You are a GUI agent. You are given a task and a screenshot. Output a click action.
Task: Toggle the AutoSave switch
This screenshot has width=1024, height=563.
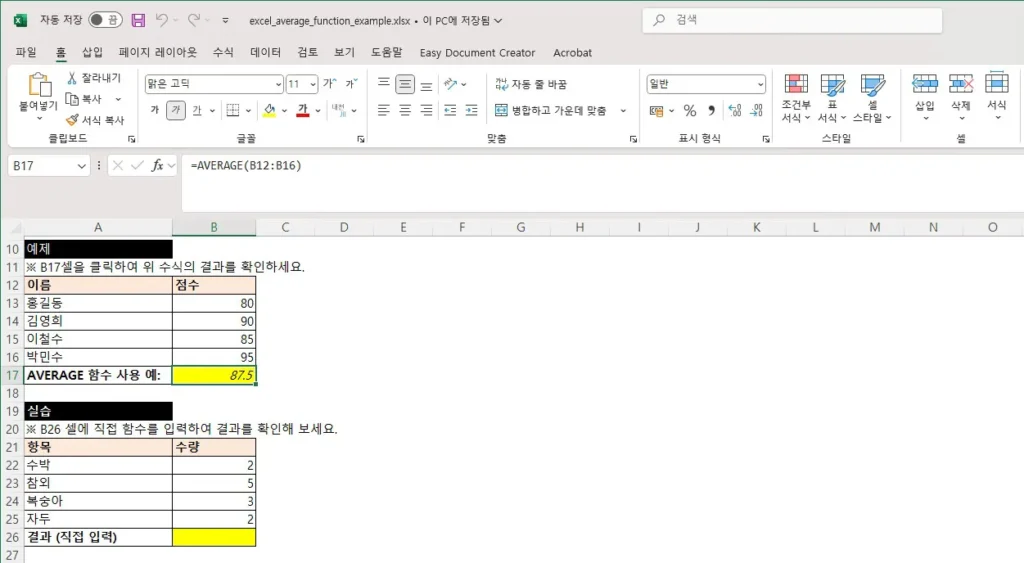pos(104,20)
